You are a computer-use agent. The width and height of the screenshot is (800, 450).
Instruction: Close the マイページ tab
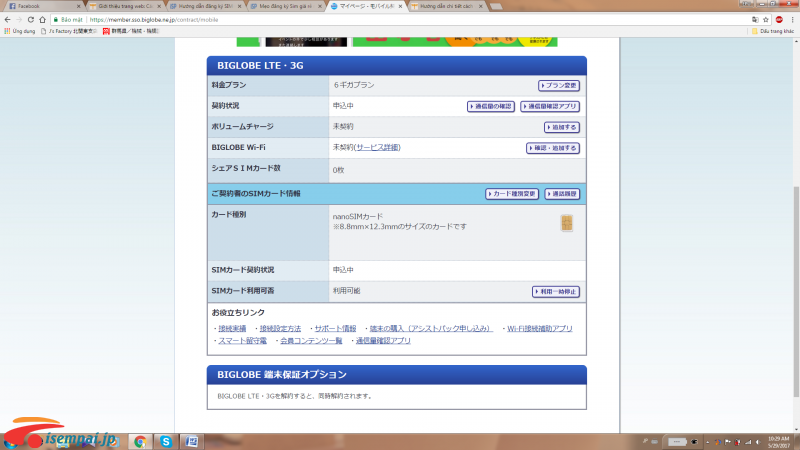click(x=401, y=6)
